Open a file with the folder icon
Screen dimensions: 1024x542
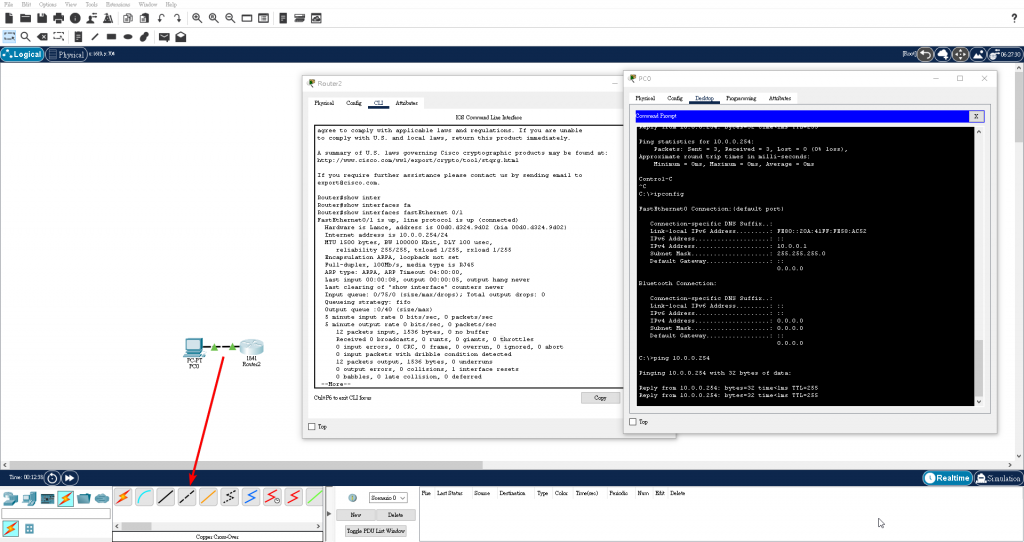point(25,18)
